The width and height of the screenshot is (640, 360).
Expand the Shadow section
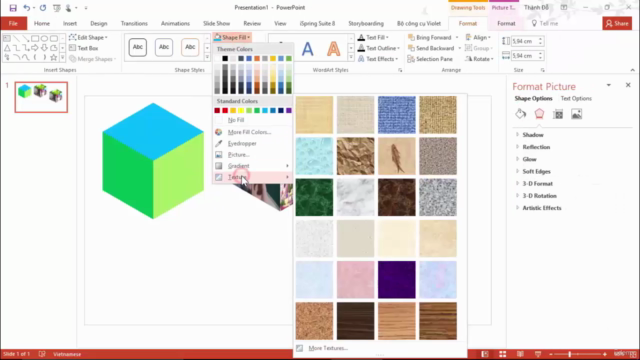(x=533, y=135)
